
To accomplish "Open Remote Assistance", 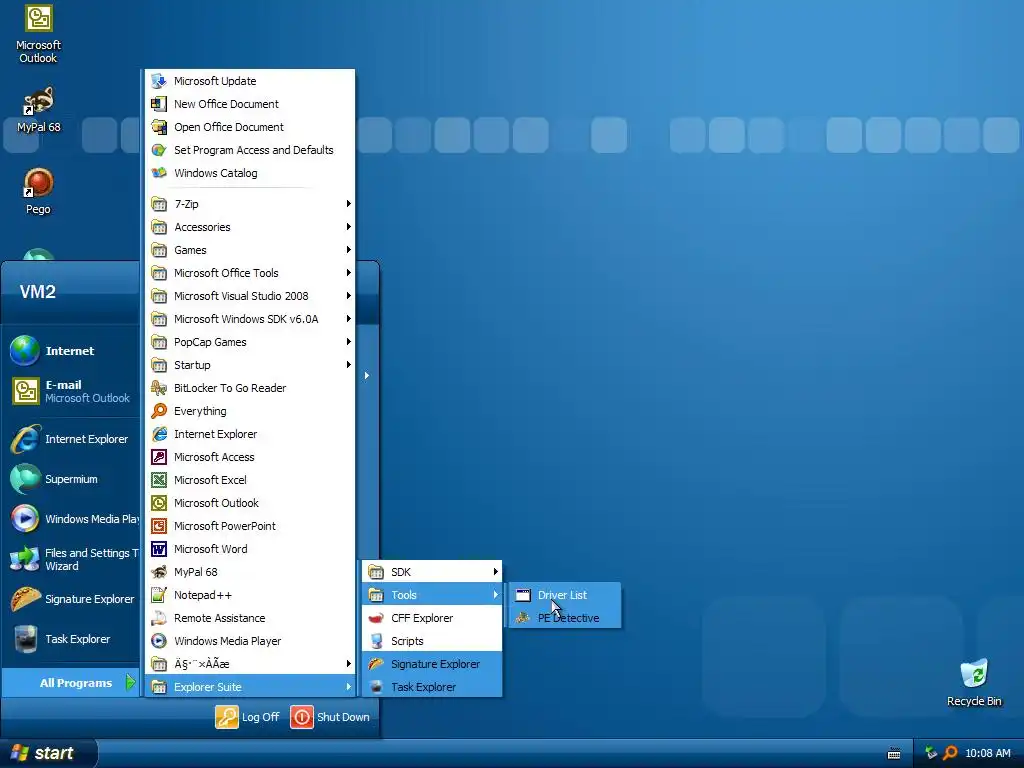I will click(251, 618).
